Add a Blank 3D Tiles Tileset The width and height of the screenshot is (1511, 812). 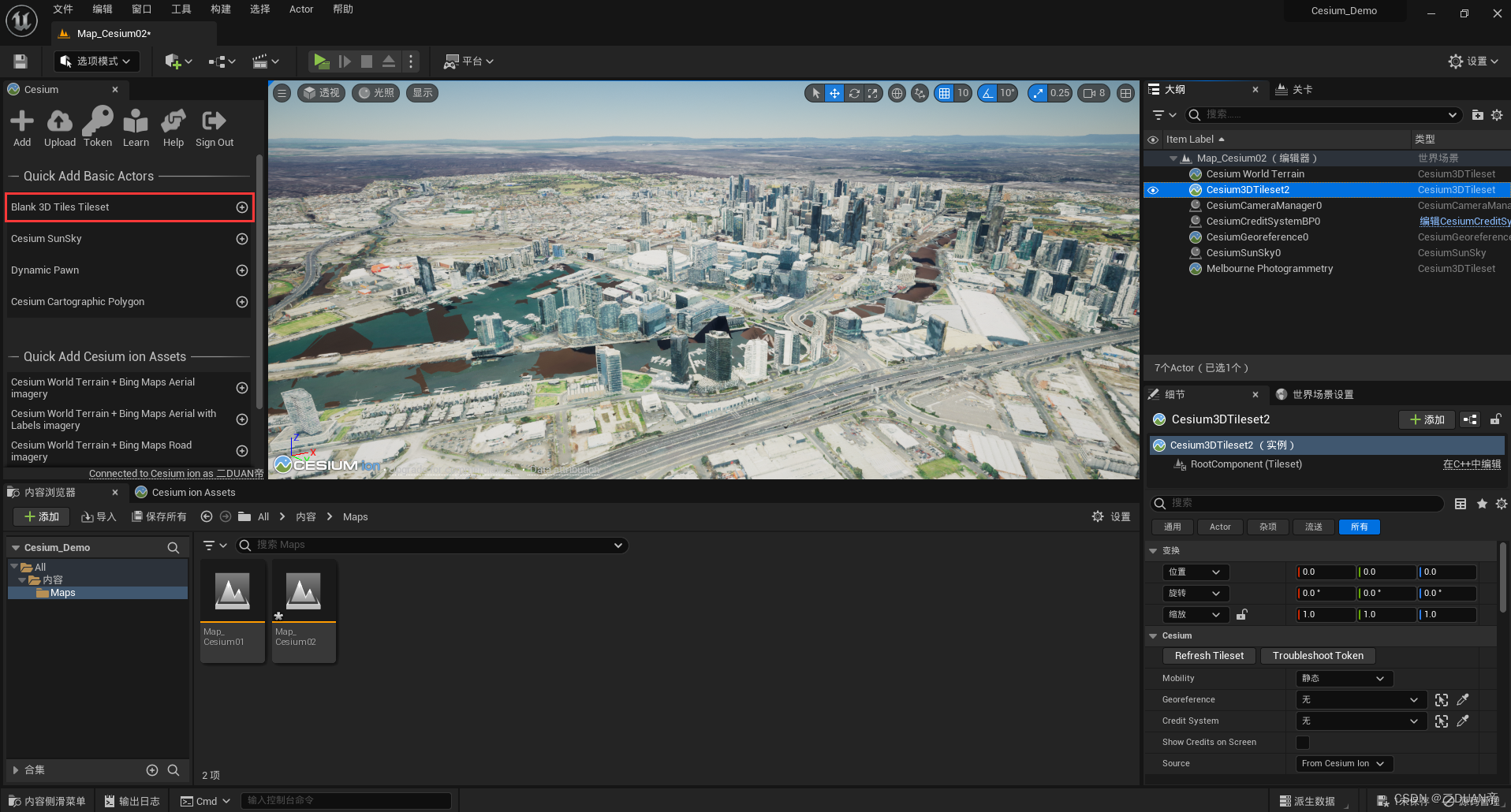pos(242,207)
